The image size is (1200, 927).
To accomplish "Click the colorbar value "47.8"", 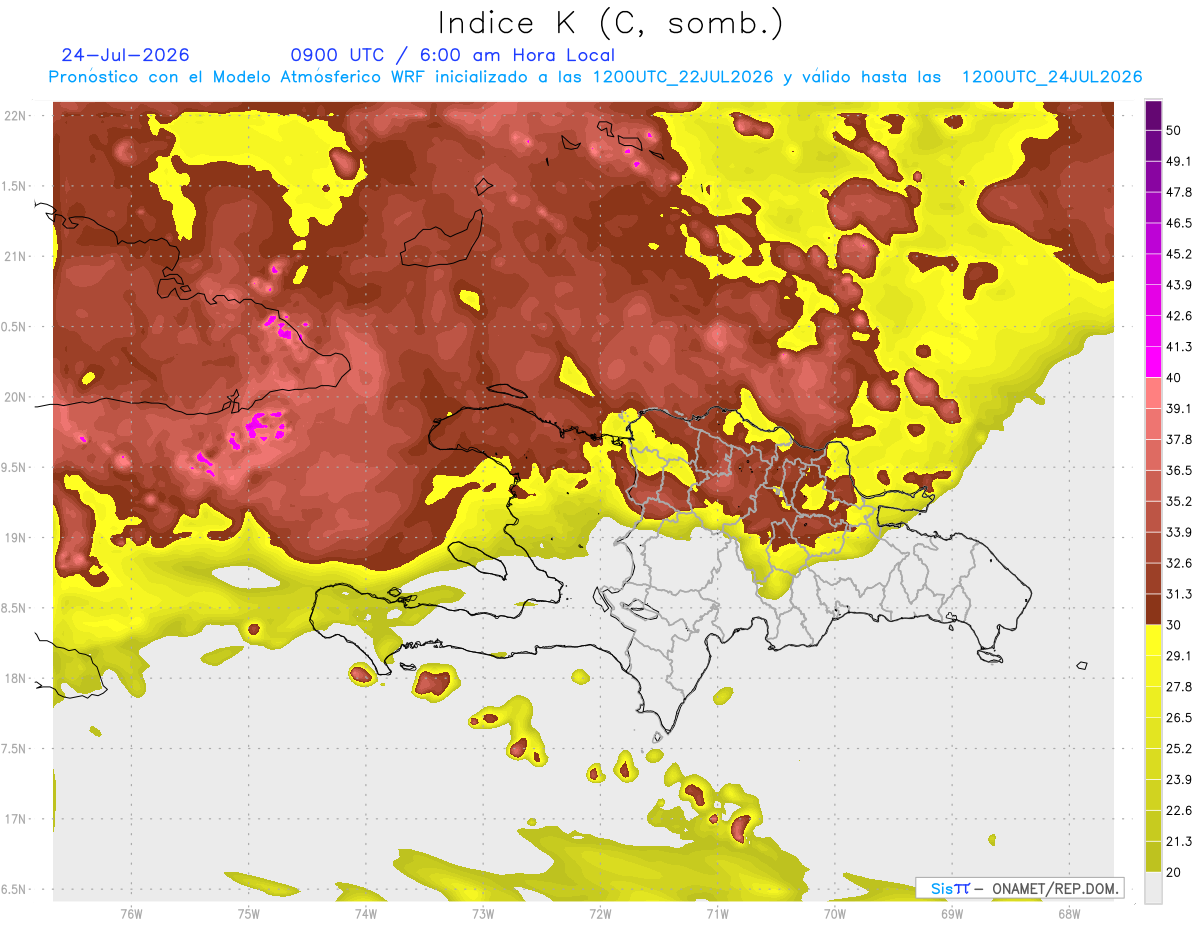I will click(1179, 192).
